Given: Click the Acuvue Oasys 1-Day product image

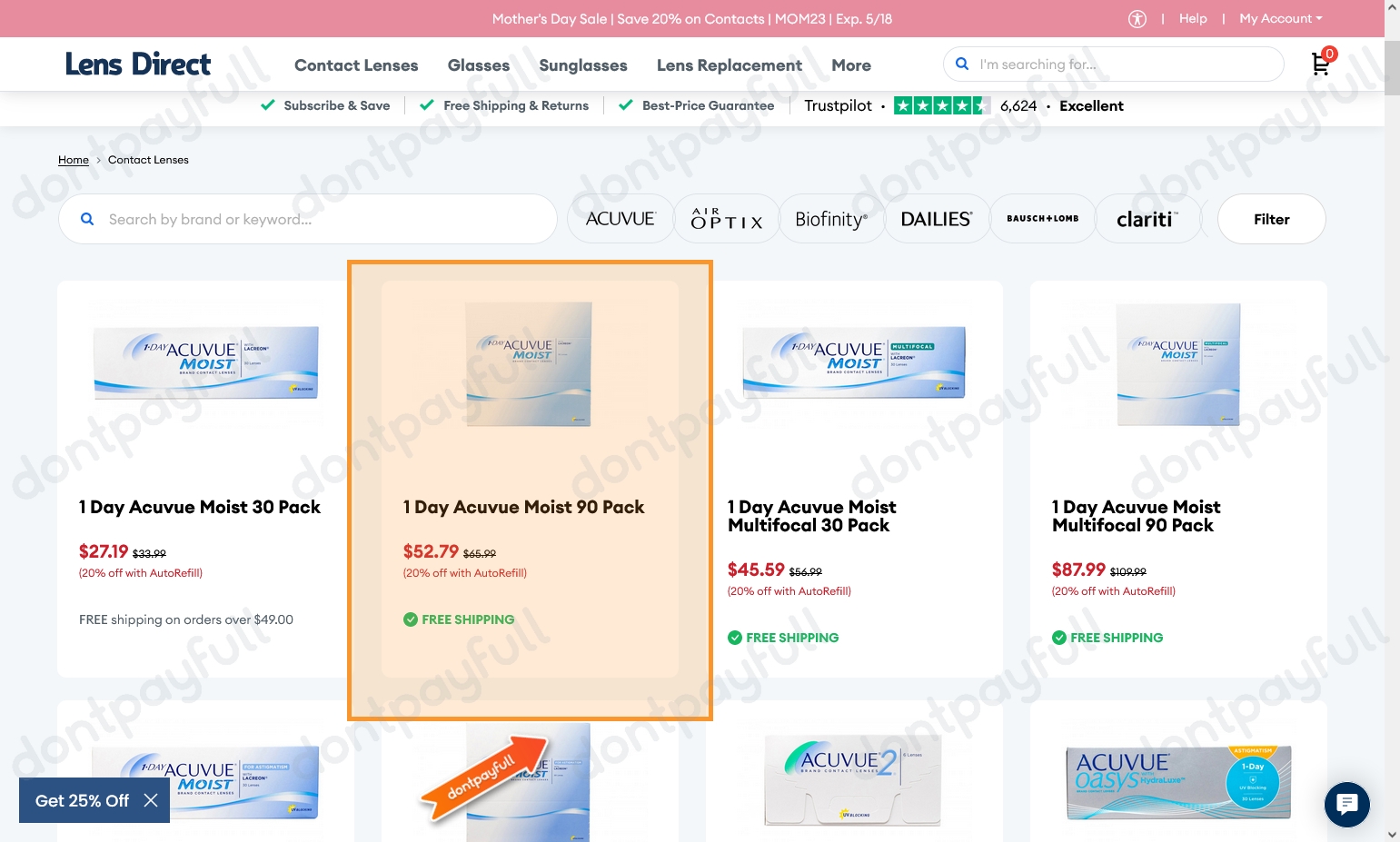Looking at the screenshot, I should tap(1178, 782).
